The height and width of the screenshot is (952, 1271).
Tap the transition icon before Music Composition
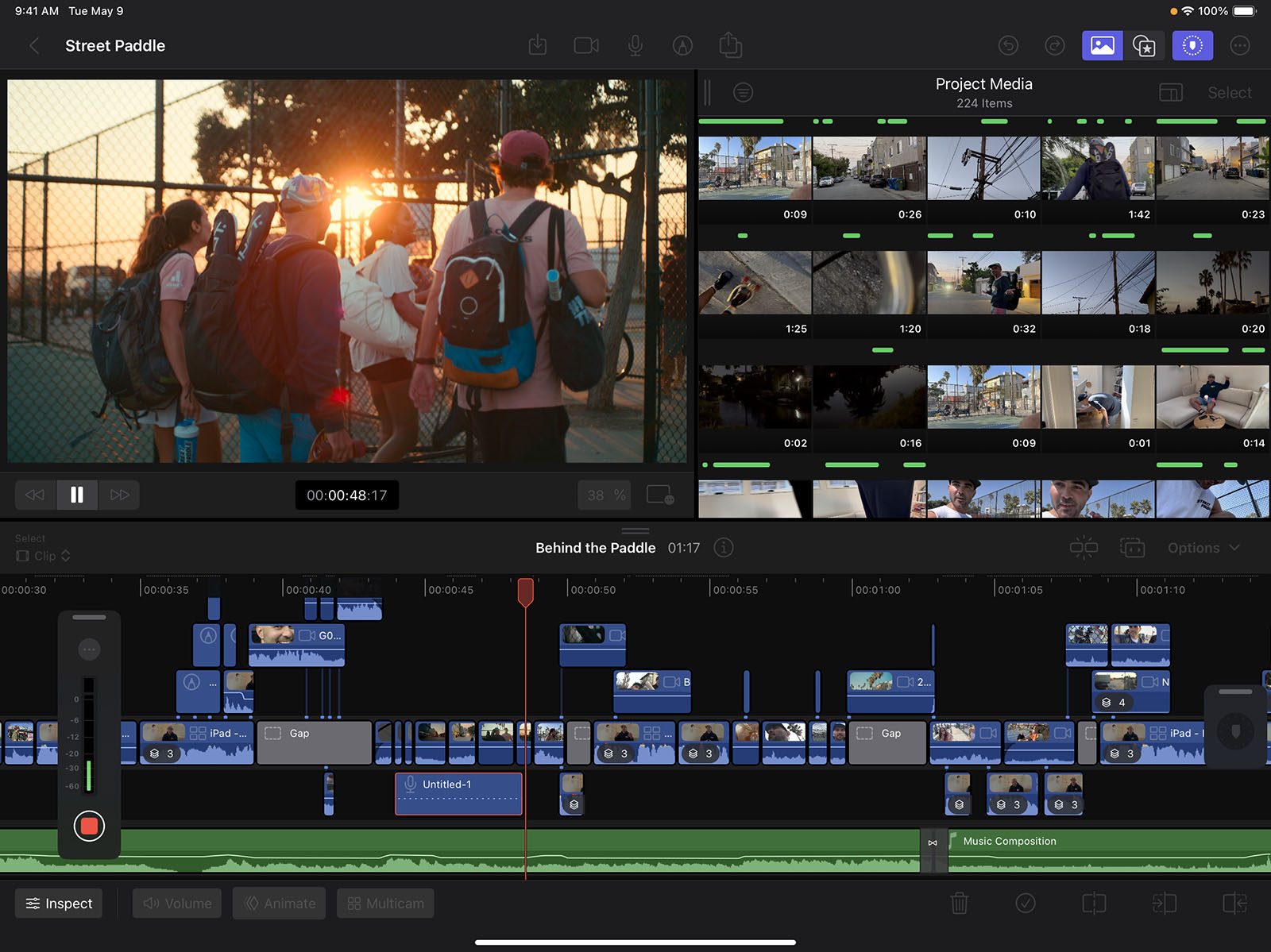pos(933,843)
